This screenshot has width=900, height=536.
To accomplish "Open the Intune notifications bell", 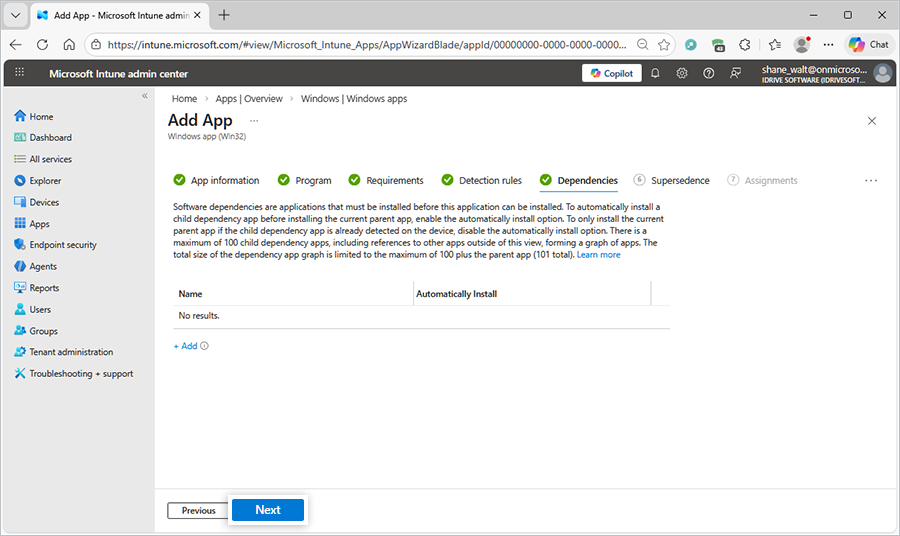I will pyautogui.click(x=655, y=73).
